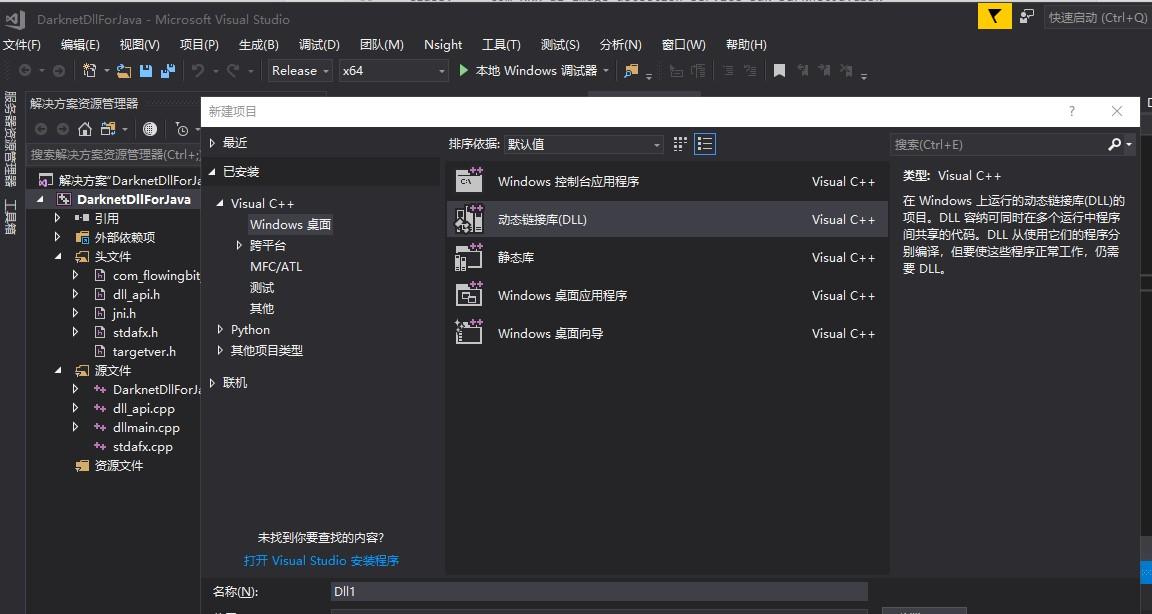The width and height of the screenshot is (1152, 614).
Task: Click the yellow feedback filter icon
Action: (994, 16)
